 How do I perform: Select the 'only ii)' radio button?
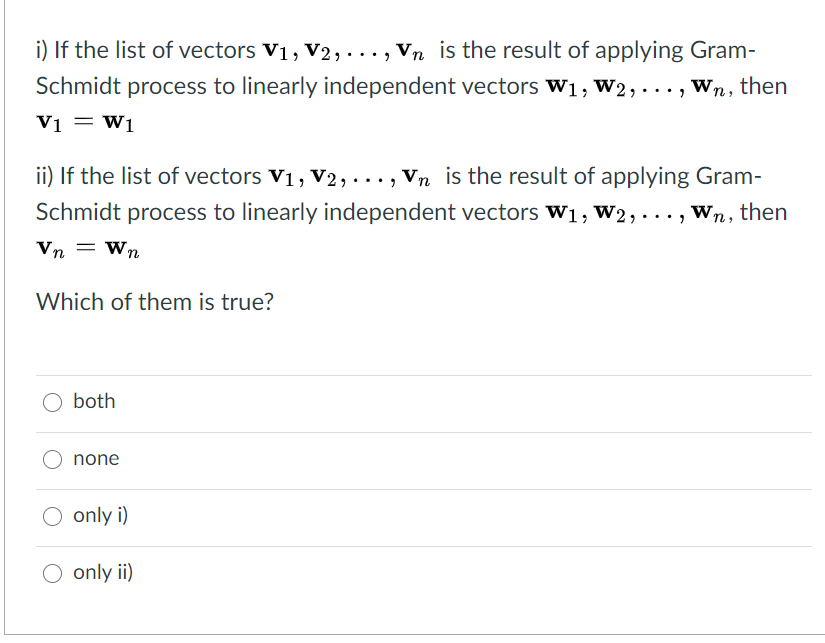53,572
